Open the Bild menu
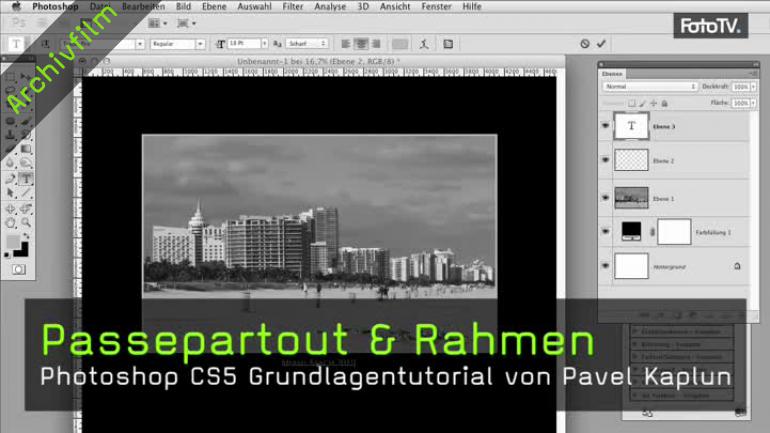Image resolution: width=770 pixels, height=433 pixels. coord(183,6)
